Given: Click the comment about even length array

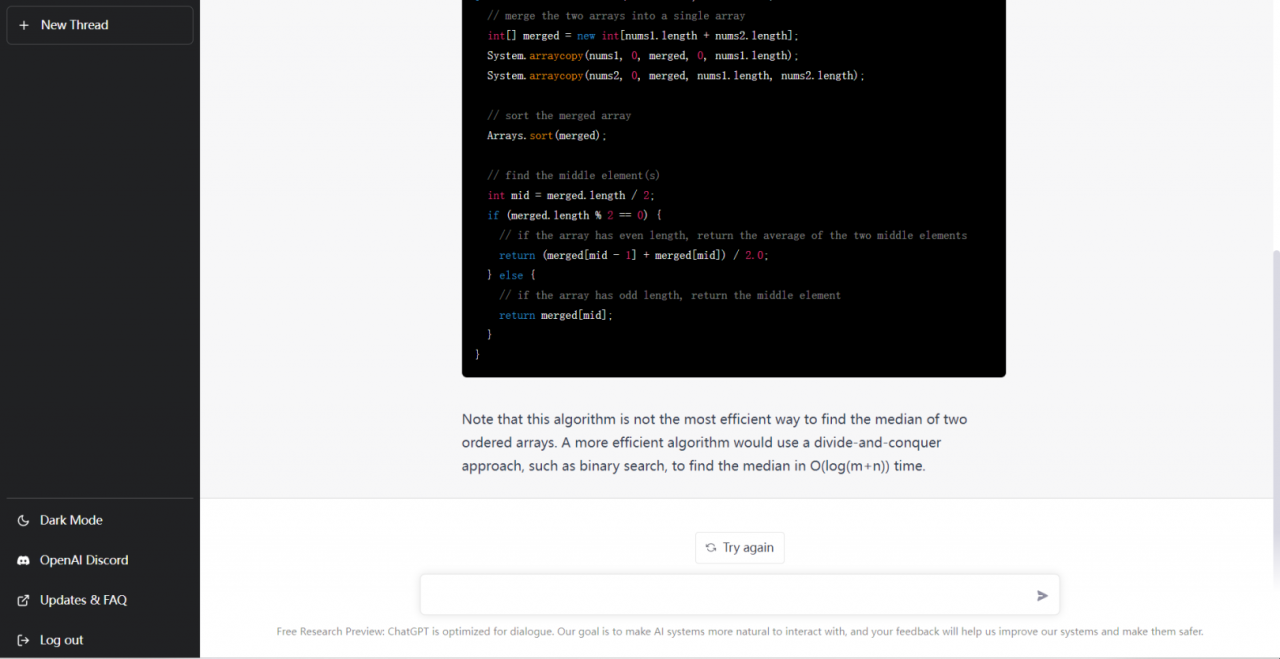Looking at the screenshot, I should 733,235.
